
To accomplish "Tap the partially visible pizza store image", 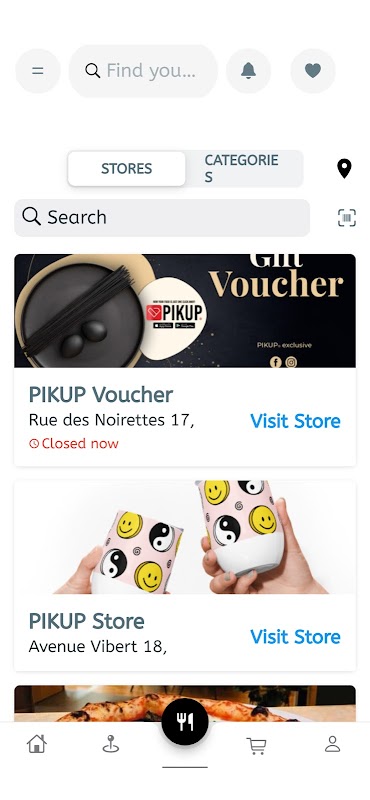I will coord(185,703).
